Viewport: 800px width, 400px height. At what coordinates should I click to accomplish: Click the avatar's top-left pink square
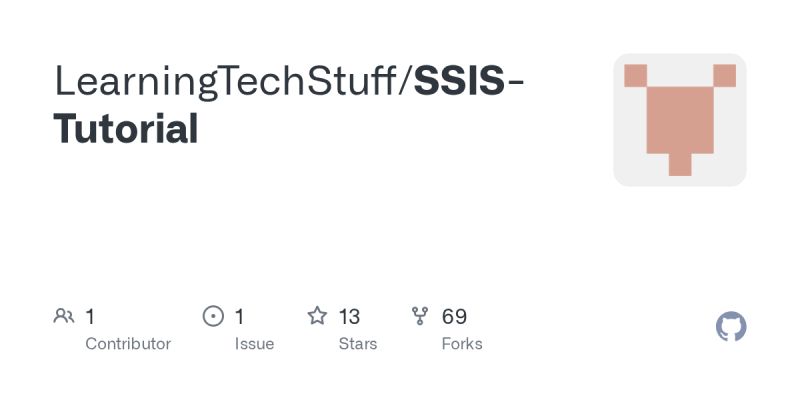pyautogui.click(x=635, y=76)
